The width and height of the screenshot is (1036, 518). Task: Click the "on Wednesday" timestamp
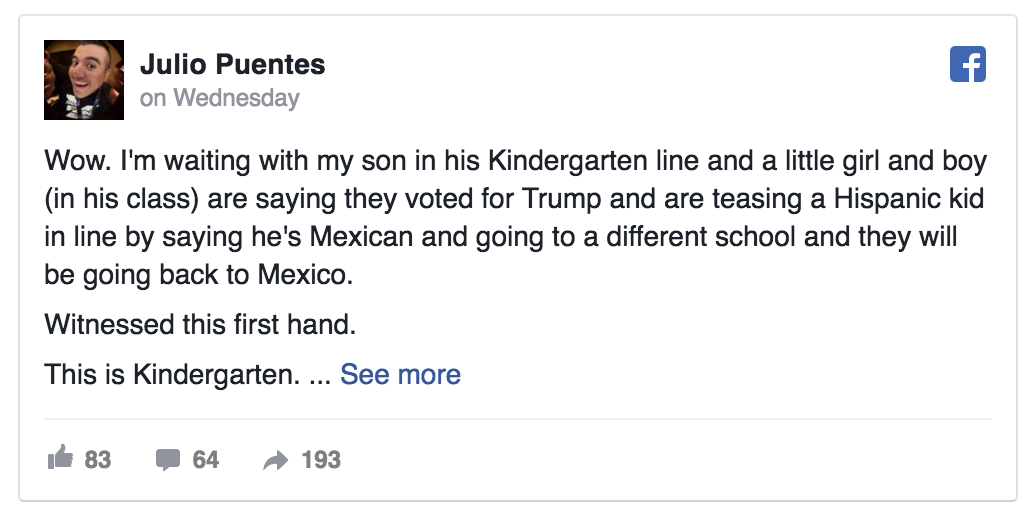pos(220,98)
